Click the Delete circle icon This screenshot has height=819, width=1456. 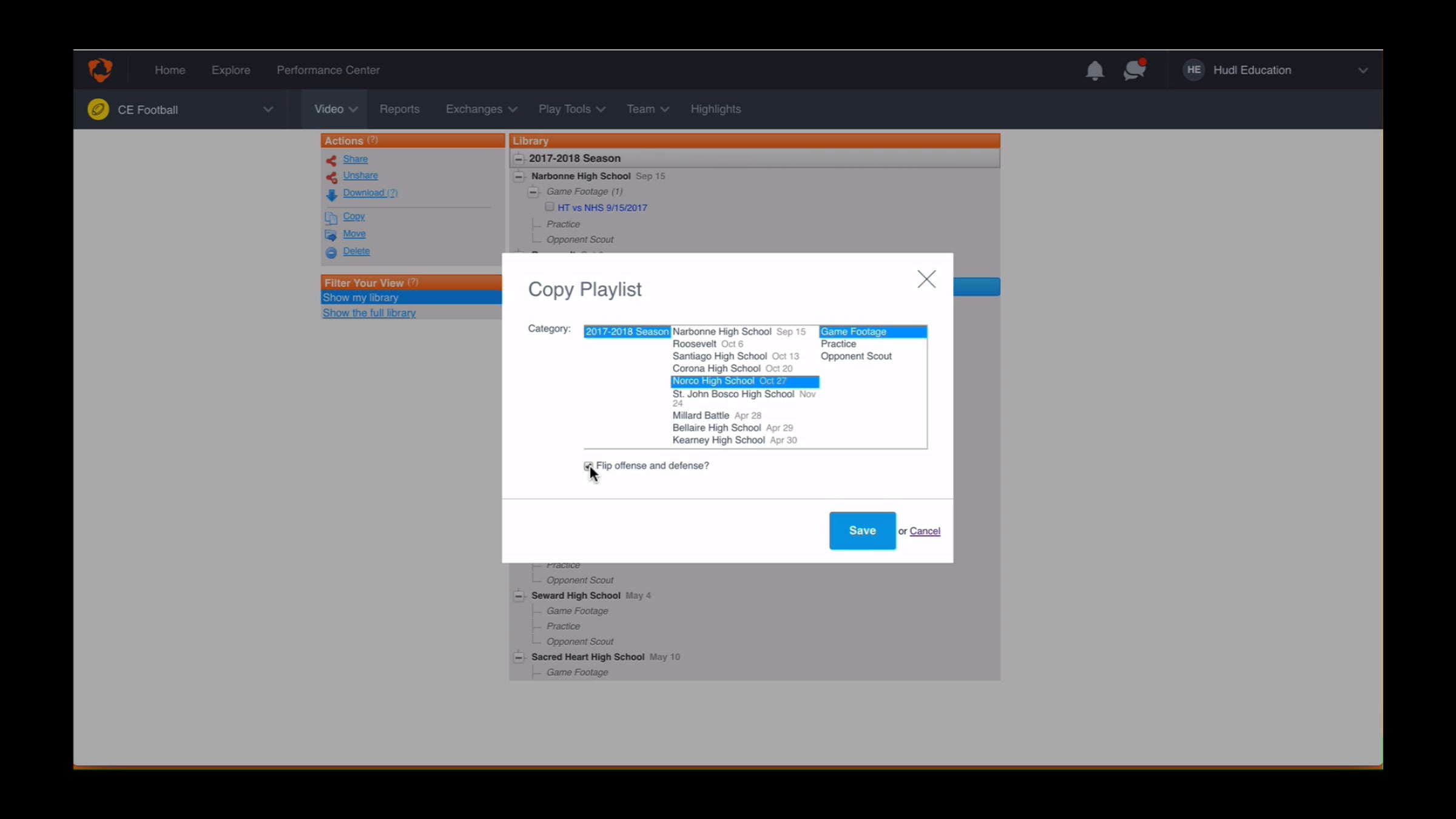coord(331,252)
